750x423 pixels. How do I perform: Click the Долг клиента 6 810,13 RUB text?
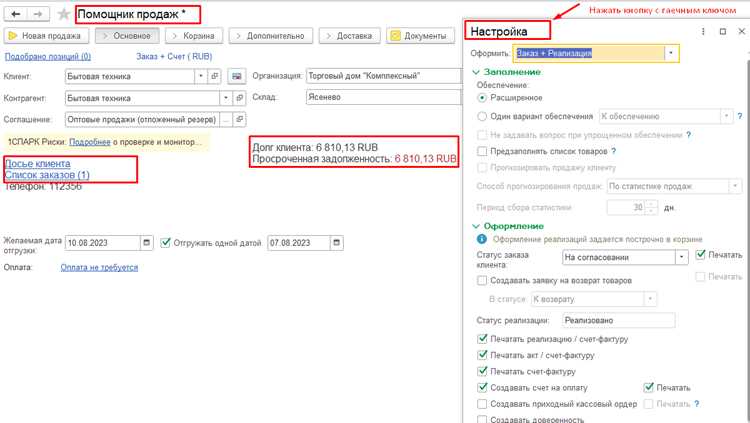(315, 147)
